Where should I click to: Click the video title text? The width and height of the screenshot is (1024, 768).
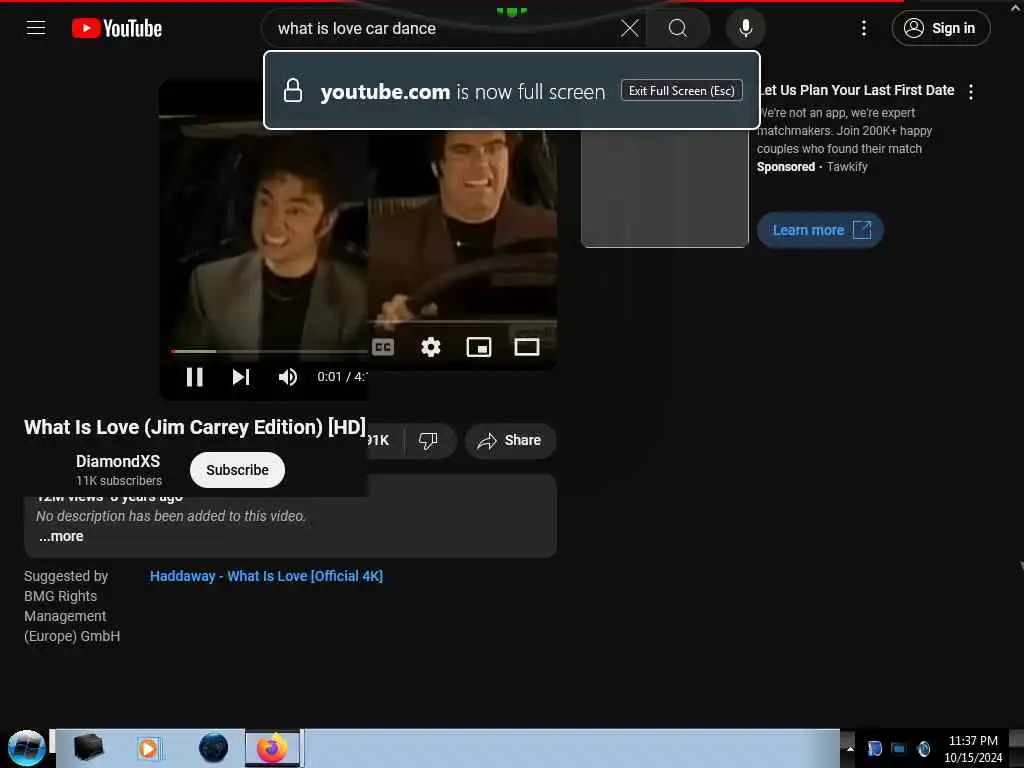[x=195, y=427]
